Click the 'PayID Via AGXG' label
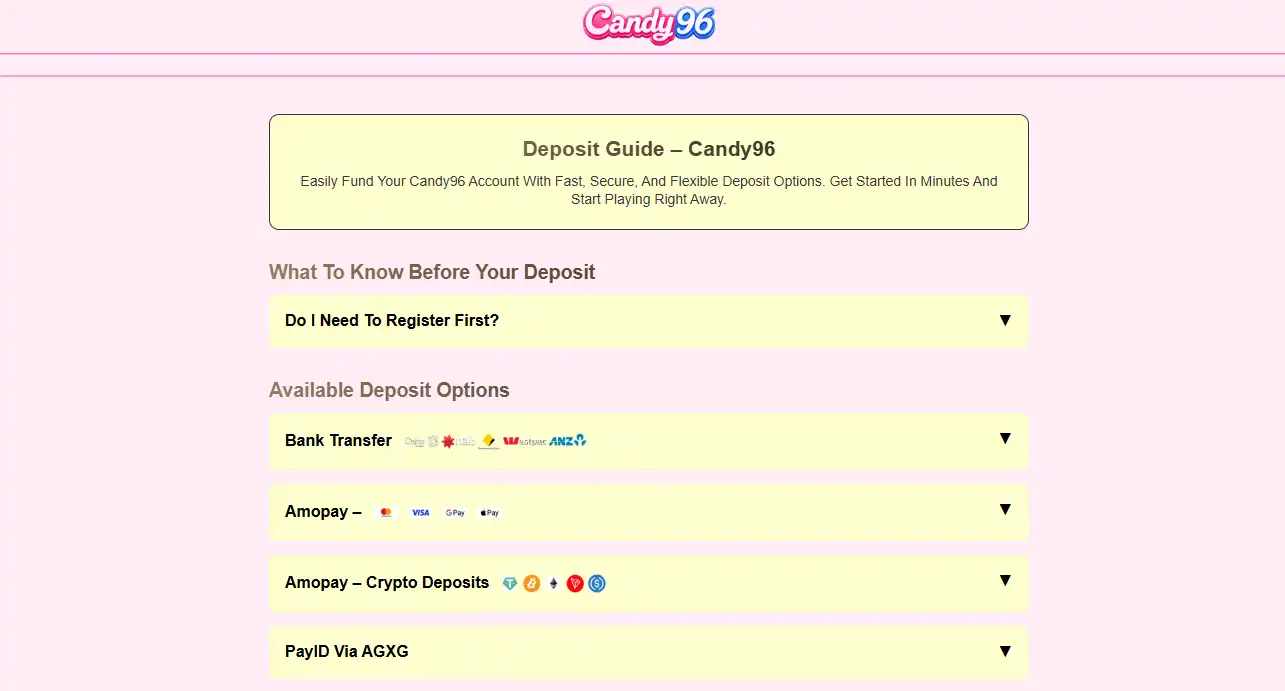Image resolution: width=1285 pixels, height=691 pixels. tap(347, 652)
